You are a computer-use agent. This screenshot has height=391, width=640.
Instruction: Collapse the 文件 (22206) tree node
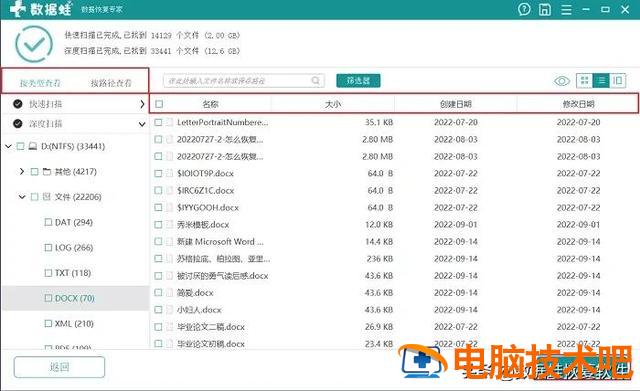click(x=22, y=197)
